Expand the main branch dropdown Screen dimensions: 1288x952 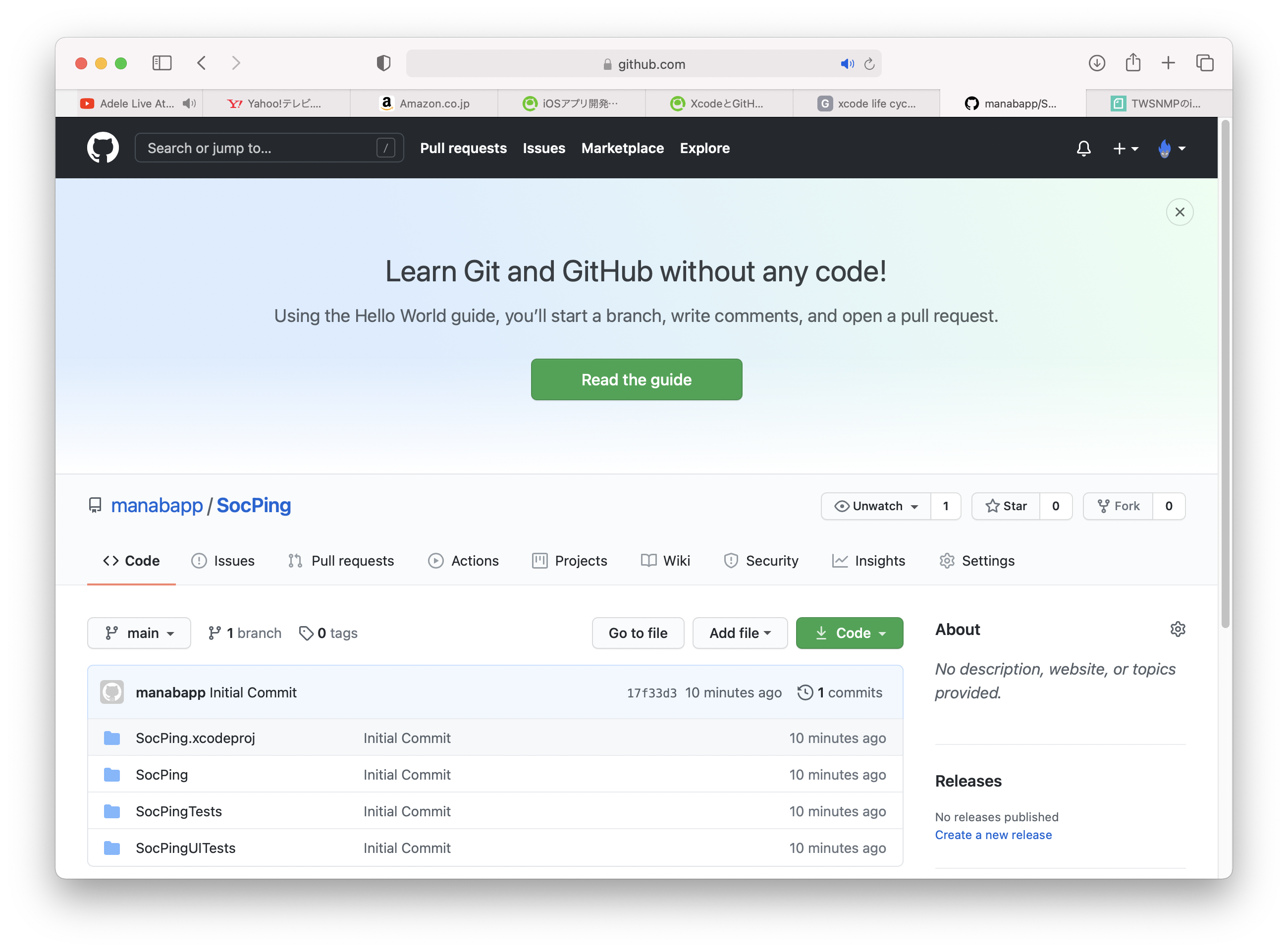click(139, 633)
